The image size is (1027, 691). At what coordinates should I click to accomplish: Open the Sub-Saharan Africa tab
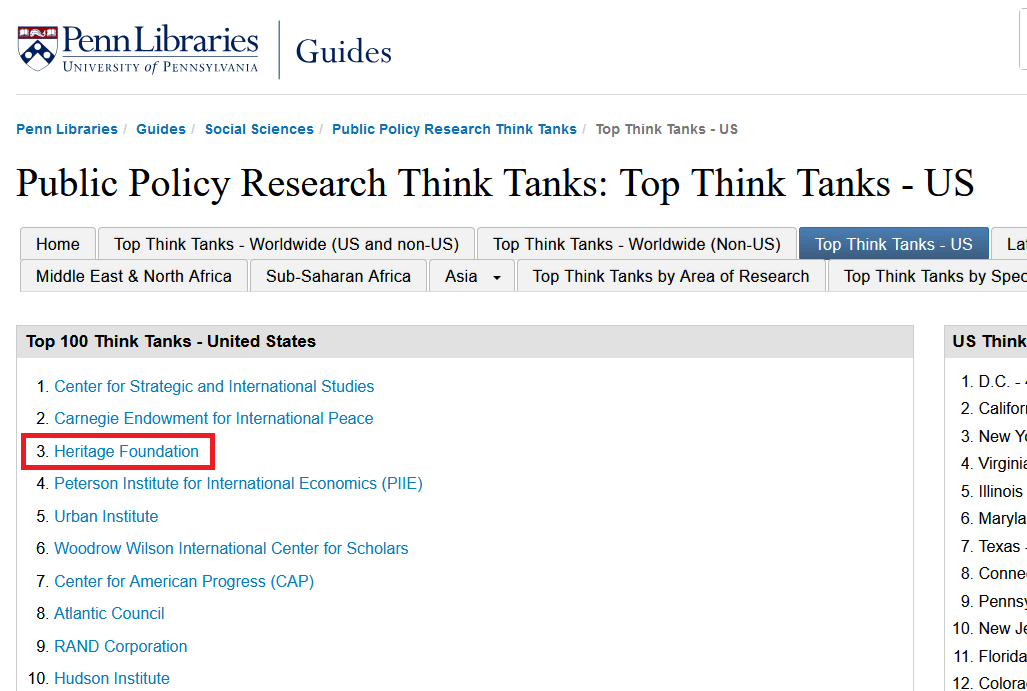point(338,276)
